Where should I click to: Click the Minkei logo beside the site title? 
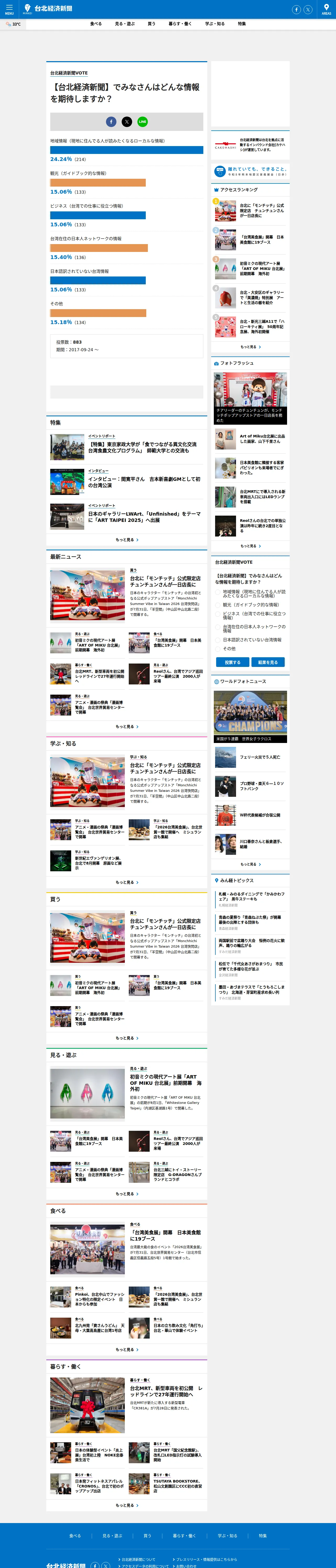pos(27,9)
